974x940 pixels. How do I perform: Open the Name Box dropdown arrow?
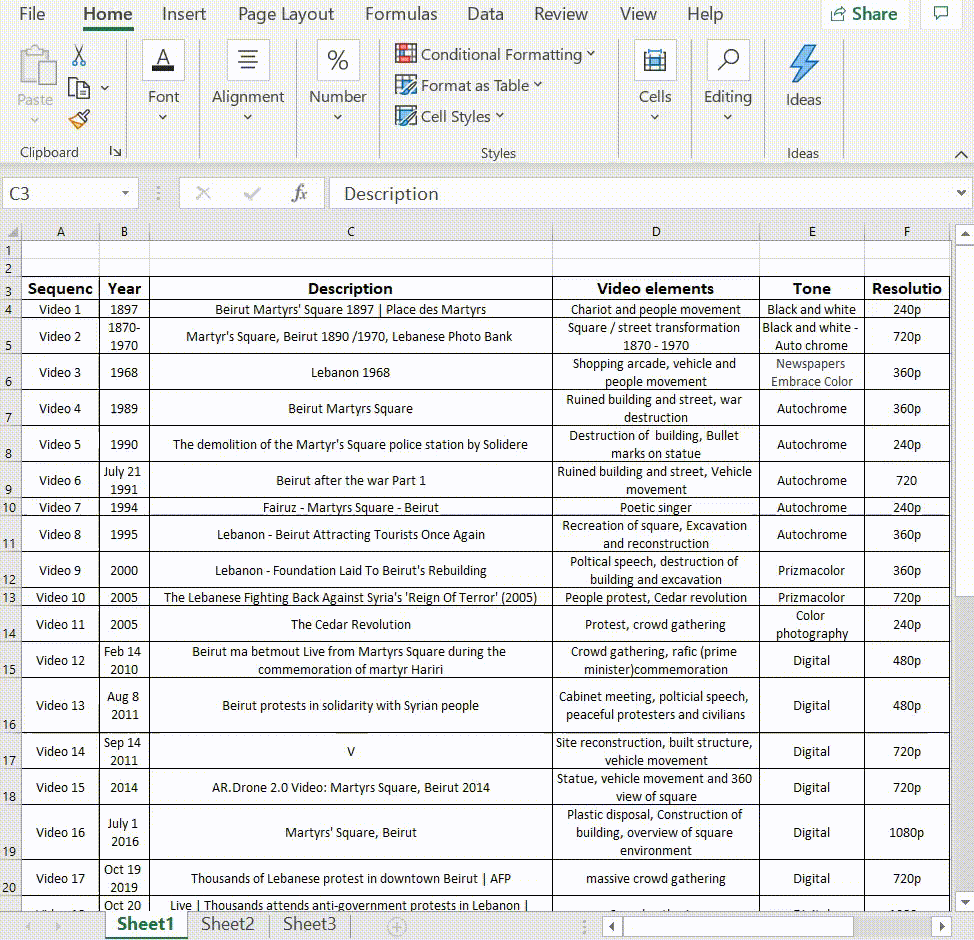pyautogui.click(x=125, y=193)
